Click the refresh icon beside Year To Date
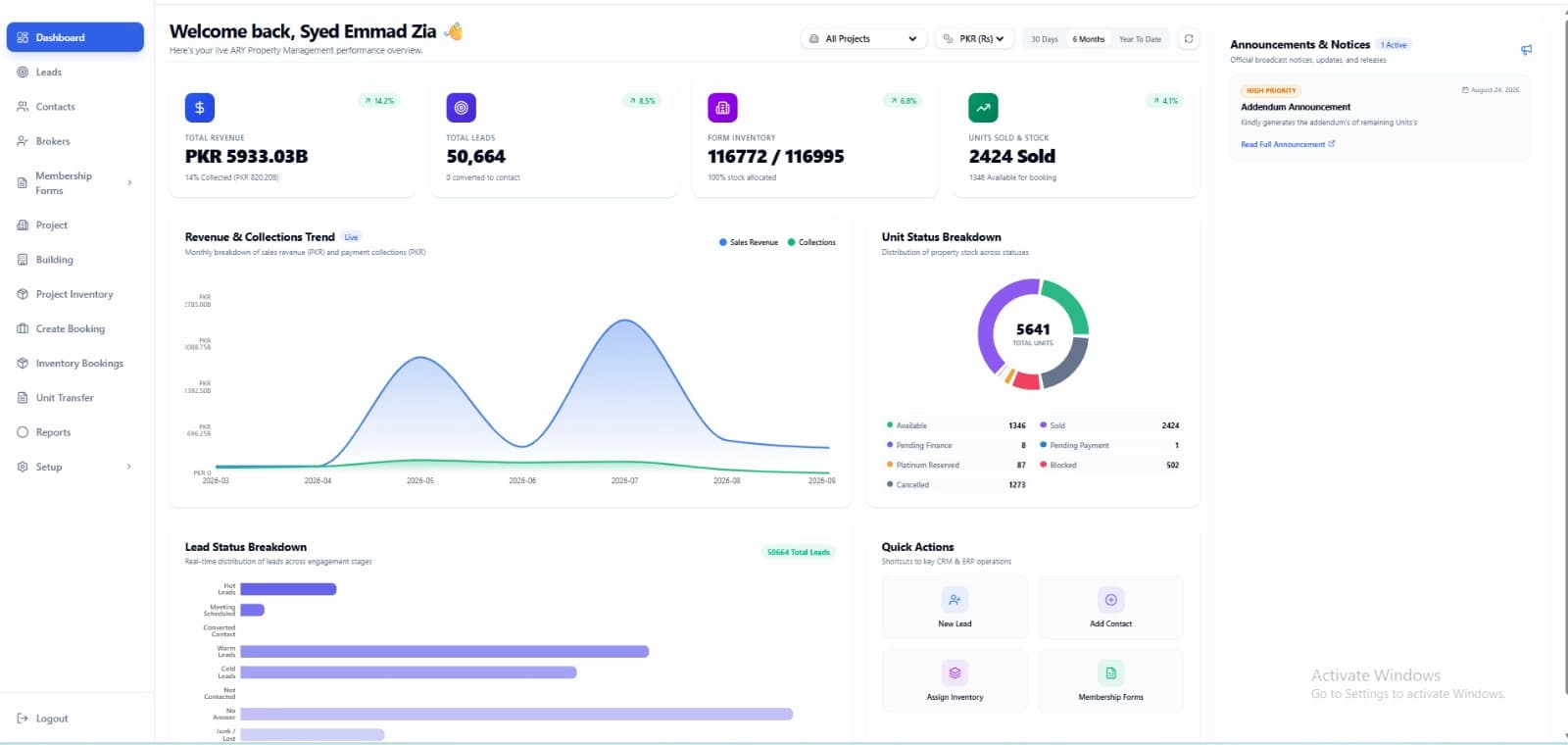Screen dimensions: 1568x745 click(x=1189, y=39)
